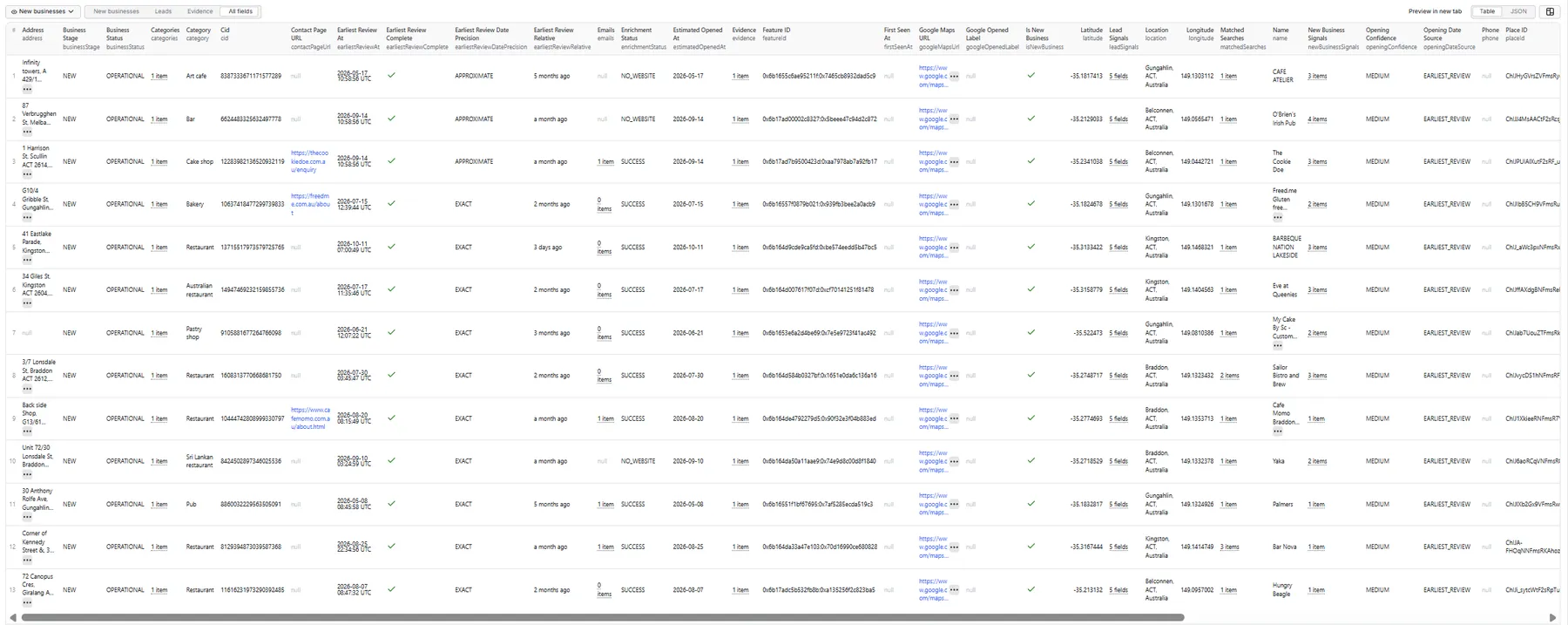Open Google Maps link for Hungry Beagle
The width and height of the screenshot is (1568, 625).
tap(933, 589)
